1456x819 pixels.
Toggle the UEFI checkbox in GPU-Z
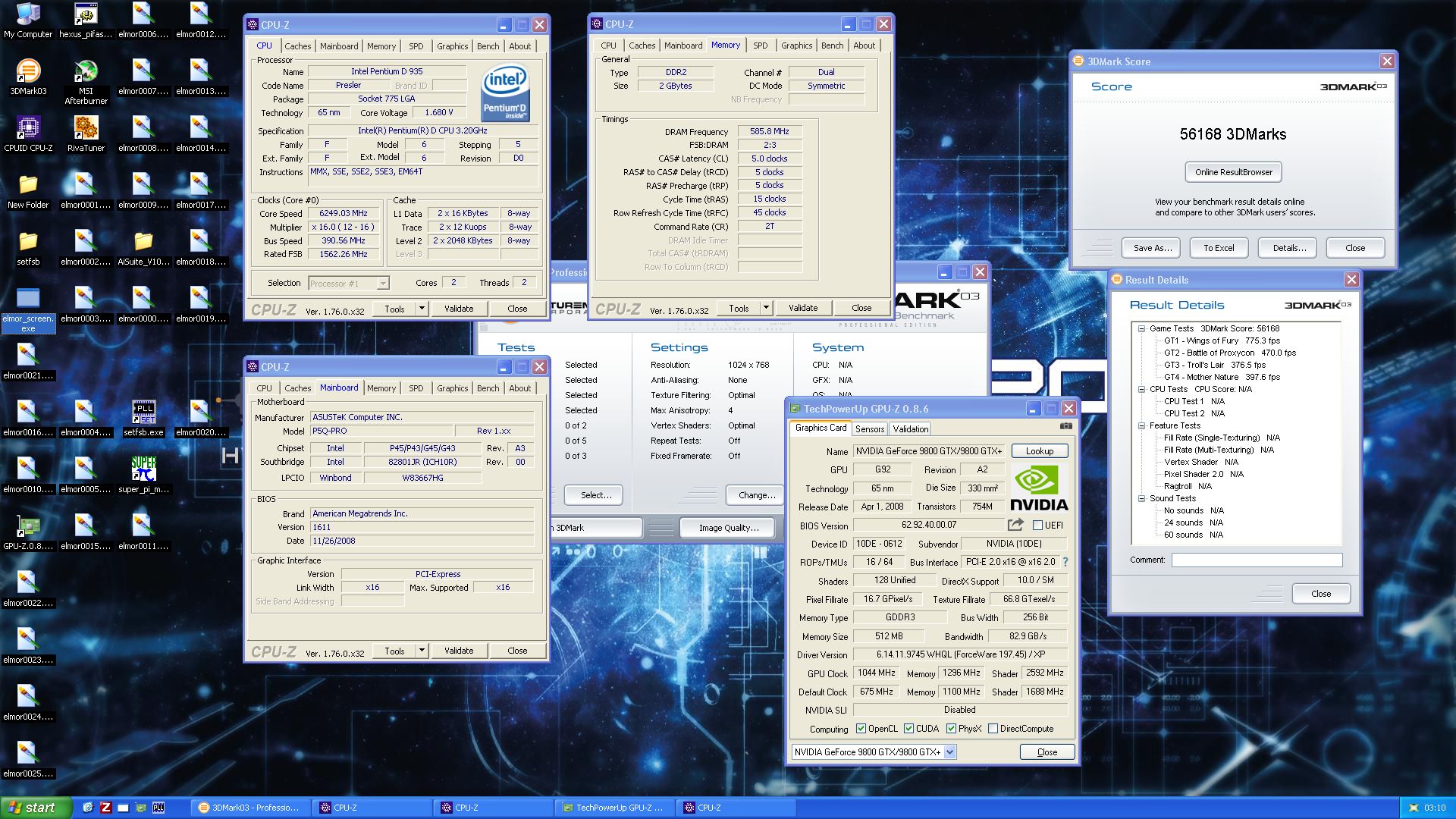coord(1037,525)
